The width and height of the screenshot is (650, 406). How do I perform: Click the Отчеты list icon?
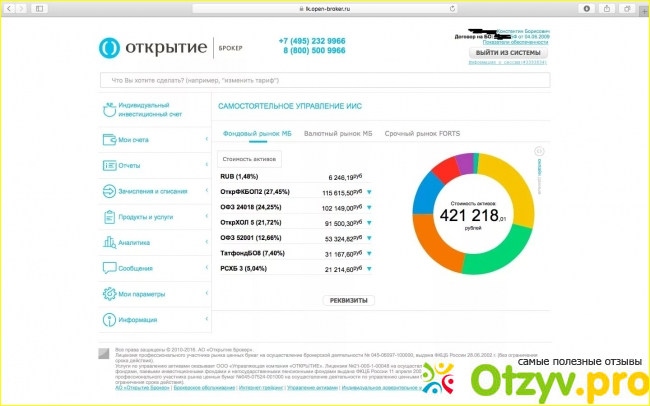coord(108,165)
